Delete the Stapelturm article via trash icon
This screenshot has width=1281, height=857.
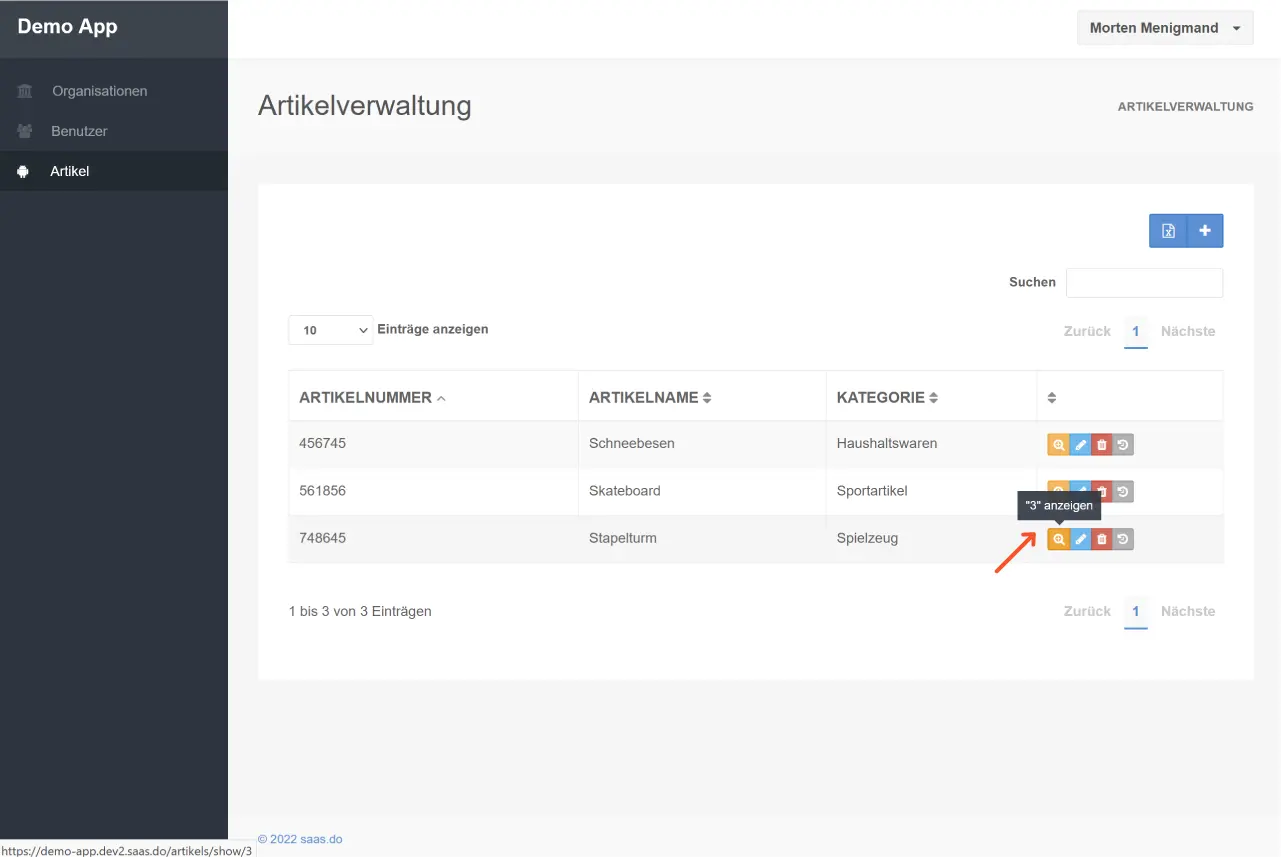point(1102,539)
